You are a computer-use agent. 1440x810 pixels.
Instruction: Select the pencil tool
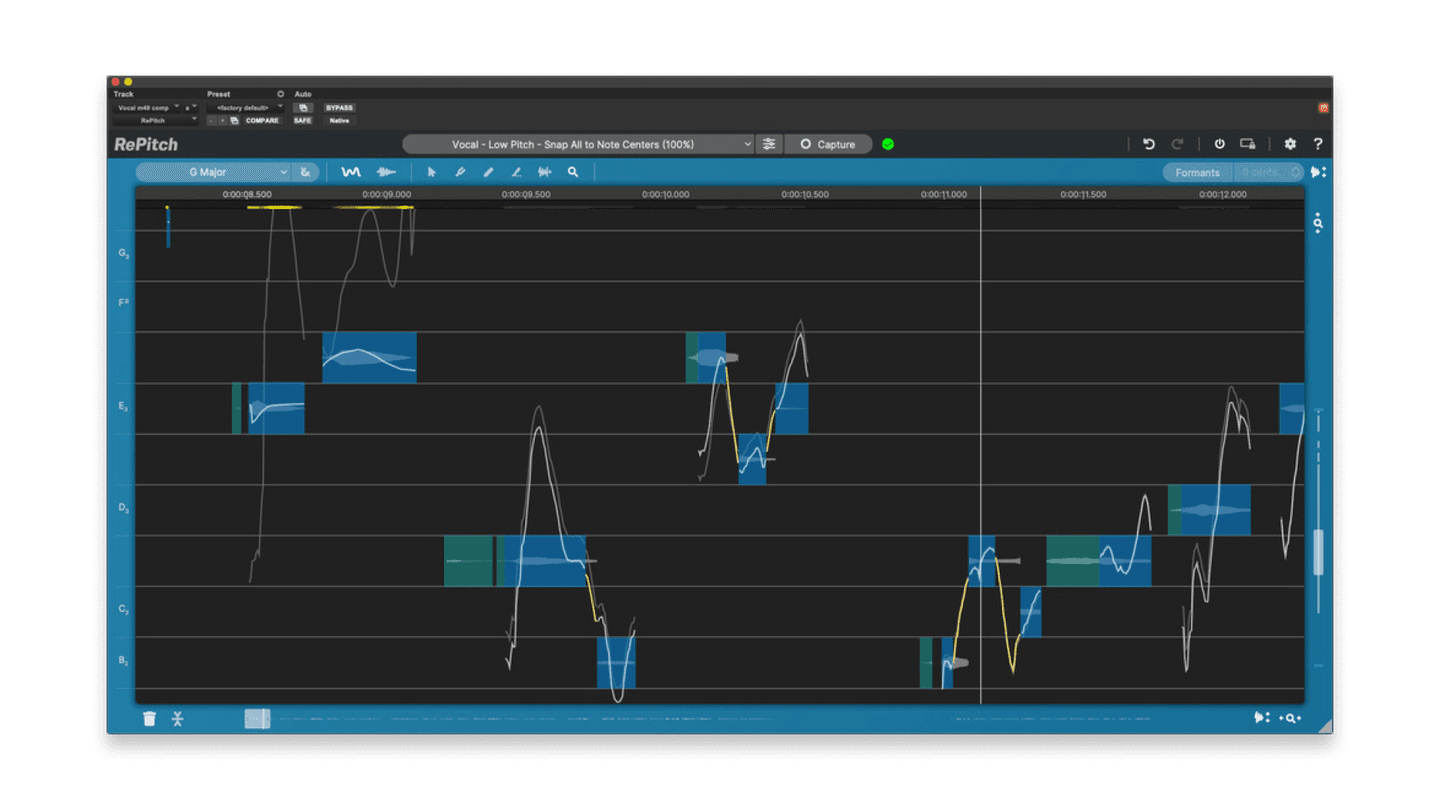pos(488,172)
